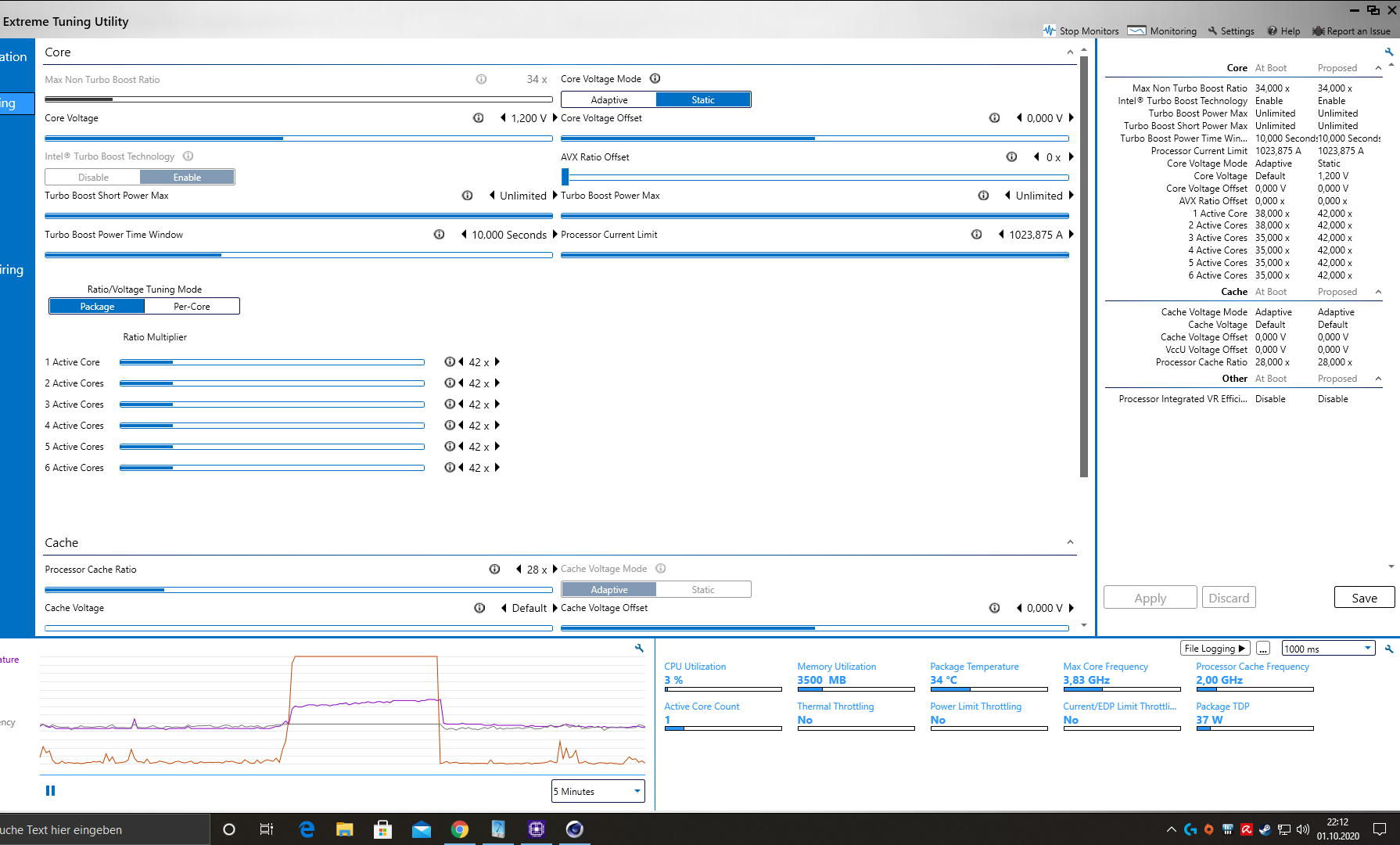Open the 5 Minutes time range dropdown
This screenshot has height=845, width=1400.
[x=598, y=791]
